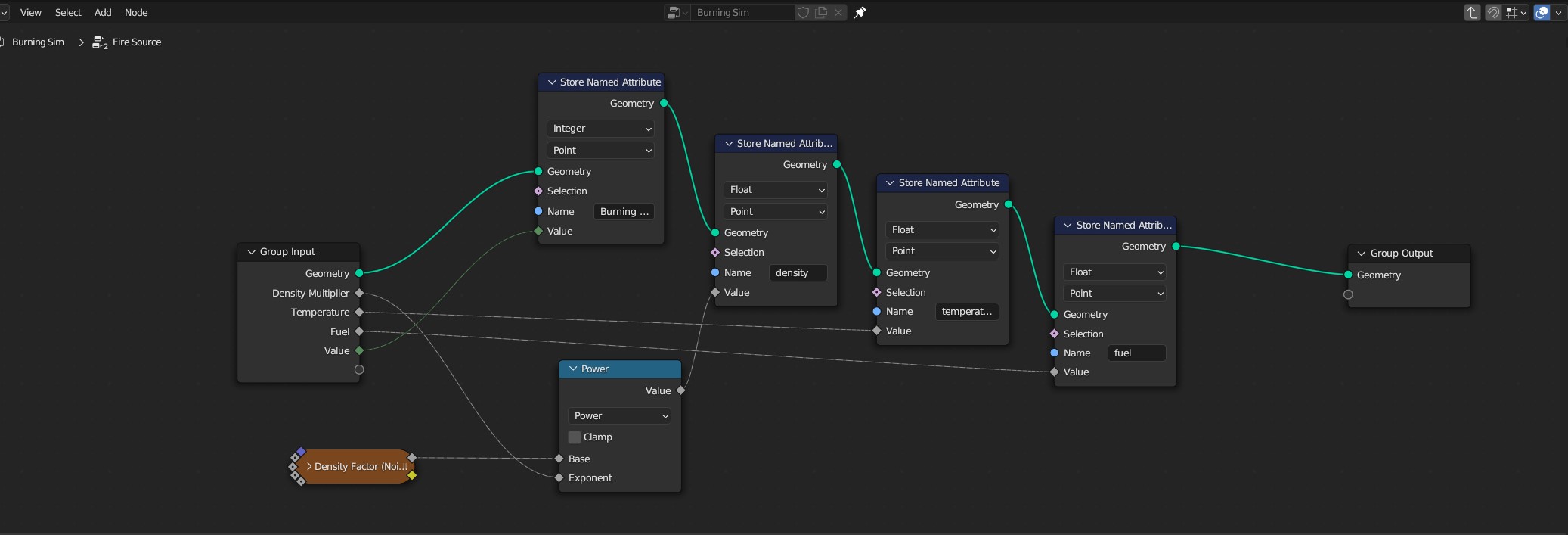1568x535 pixels.
Task: Open the Node menu
Action: coord(136,12)
